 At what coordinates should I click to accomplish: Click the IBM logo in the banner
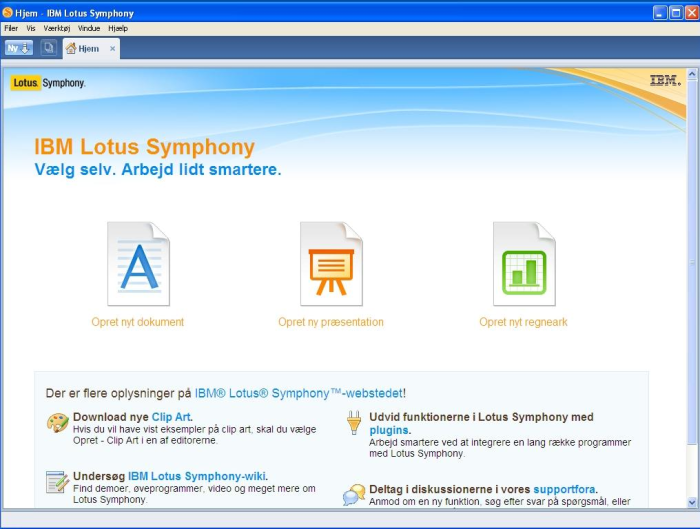click(665, 80)
